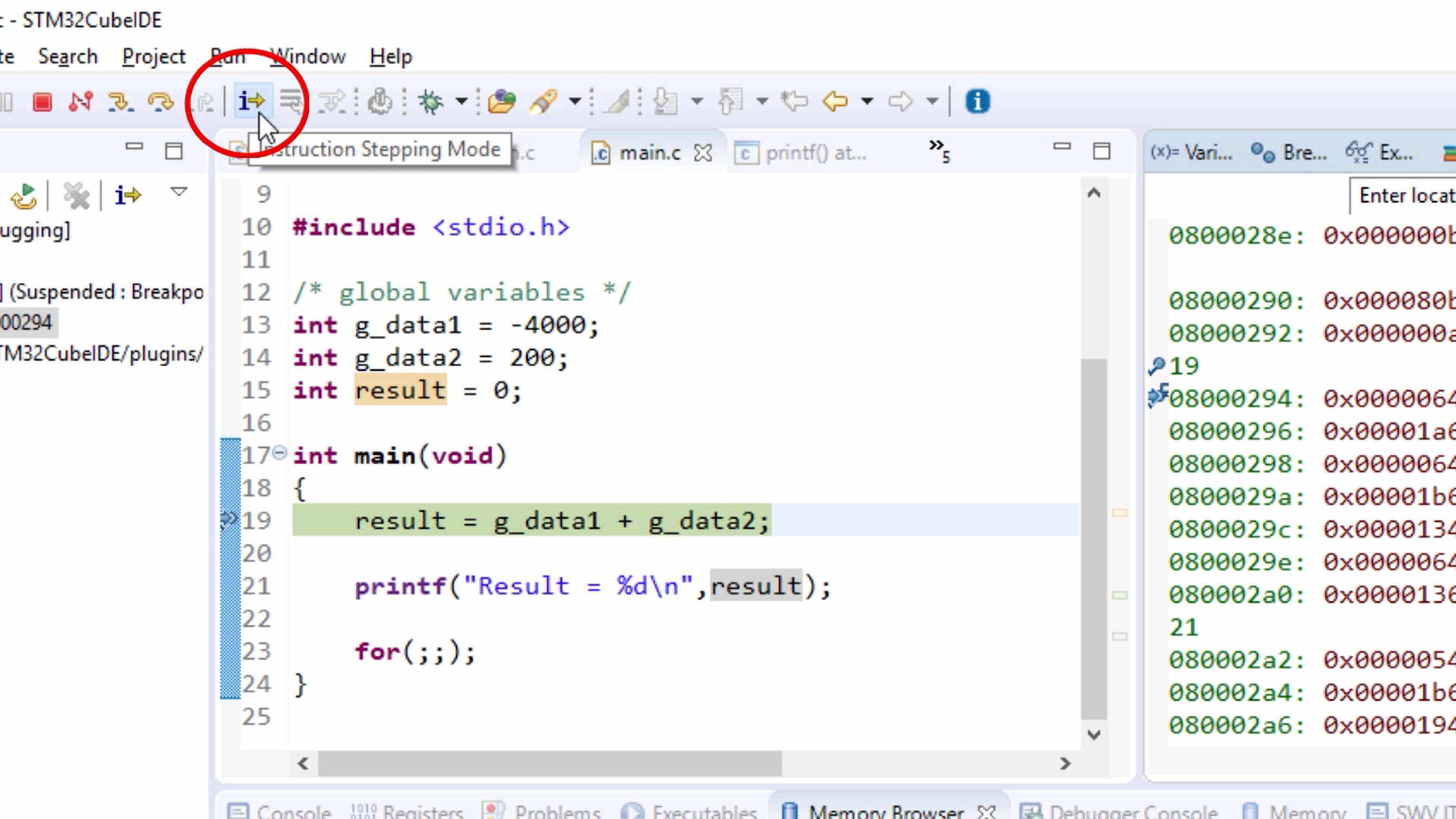This screenshot has width=1456, height=819.
Task: Click the blue information icon in toolbar
Action: [977, 102]
